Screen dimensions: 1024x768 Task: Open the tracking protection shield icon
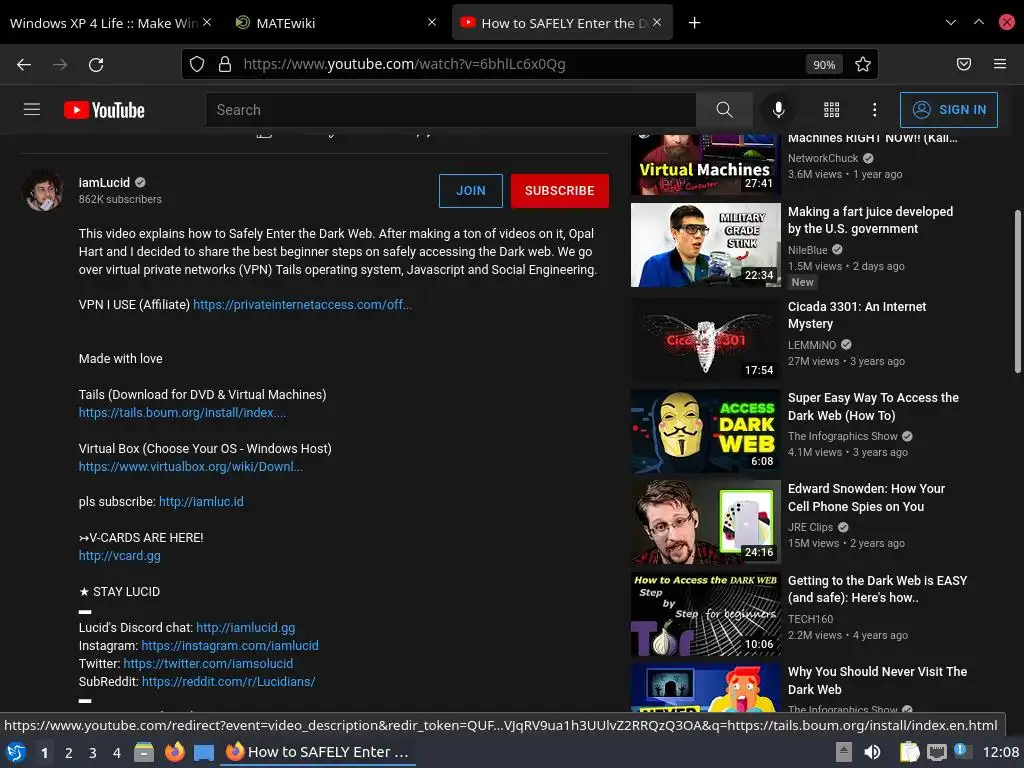tap(197, 64)
